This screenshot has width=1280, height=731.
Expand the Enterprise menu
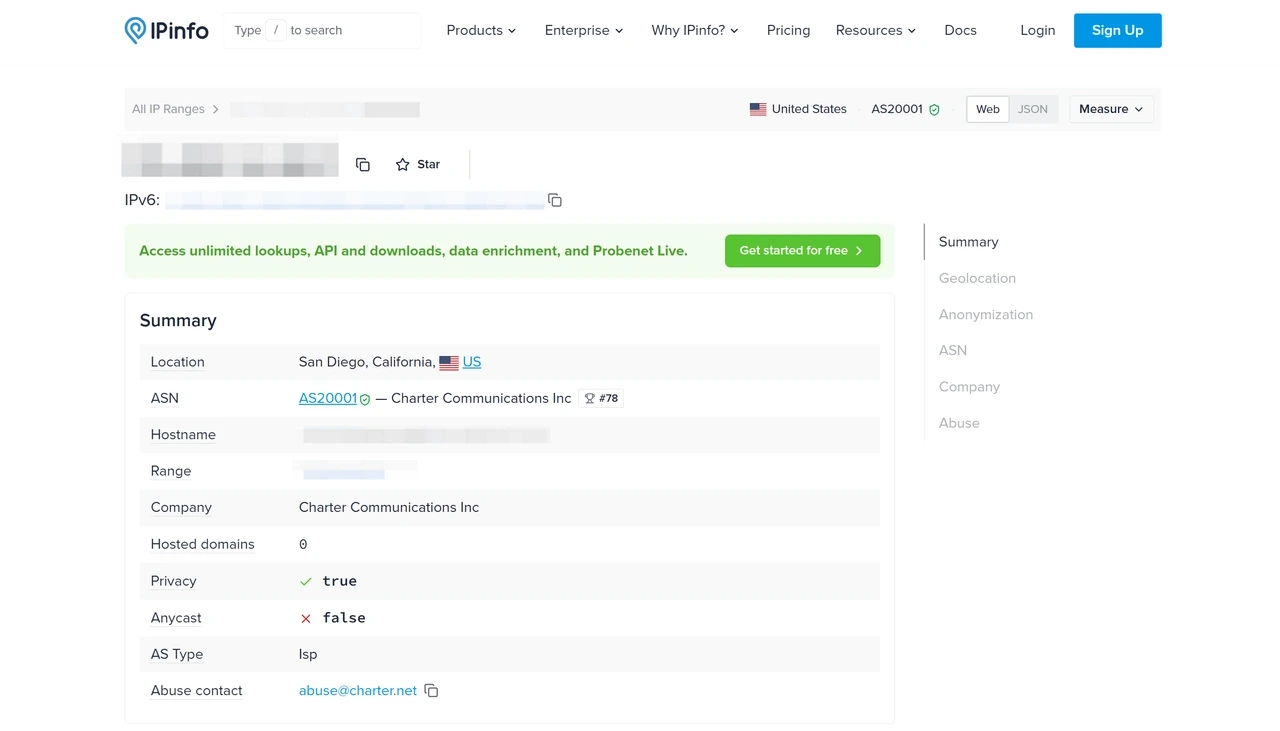[x=584, y=30]
